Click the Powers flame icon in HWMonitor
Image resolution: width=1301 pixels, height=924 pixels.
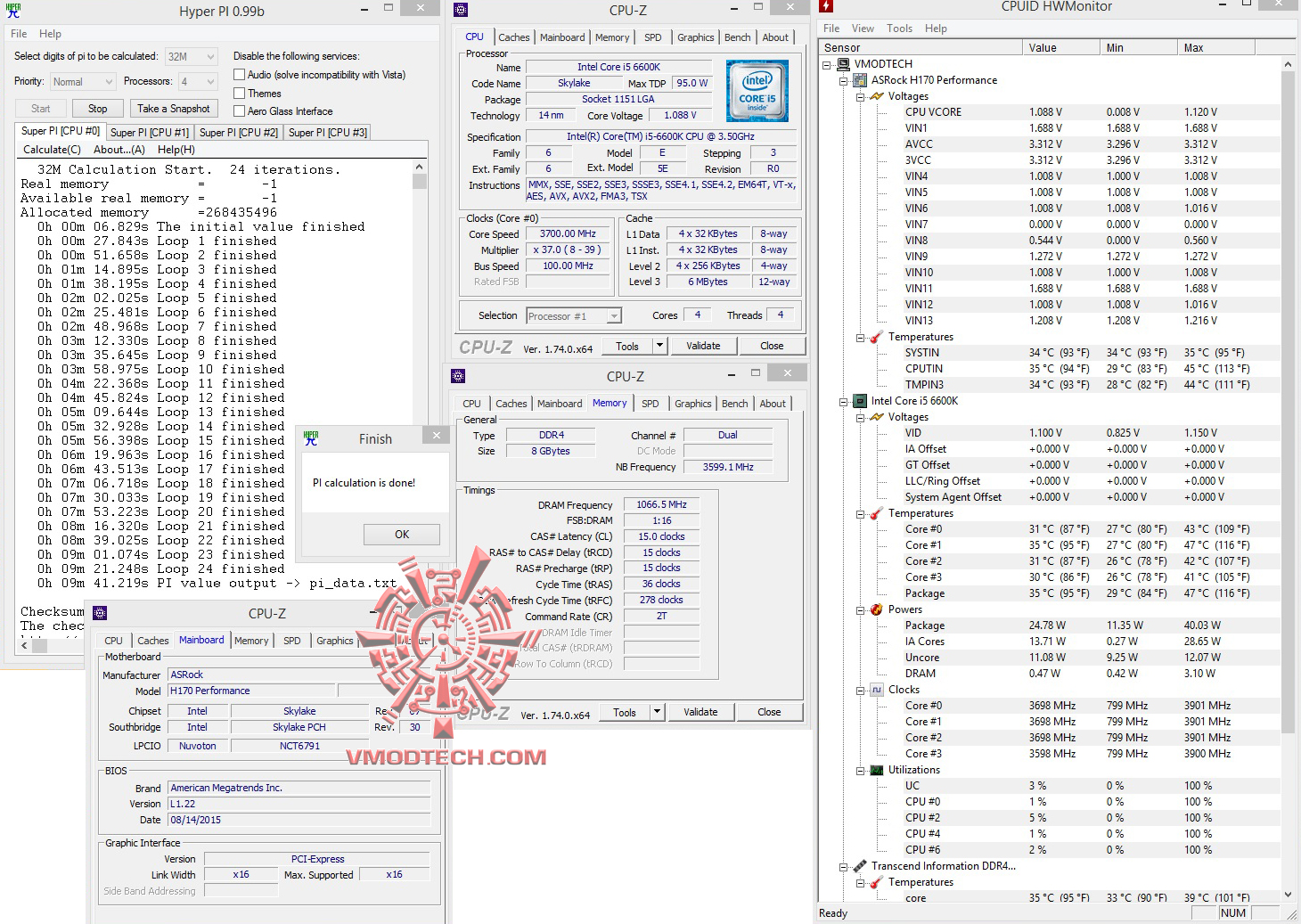click(877, 609)
